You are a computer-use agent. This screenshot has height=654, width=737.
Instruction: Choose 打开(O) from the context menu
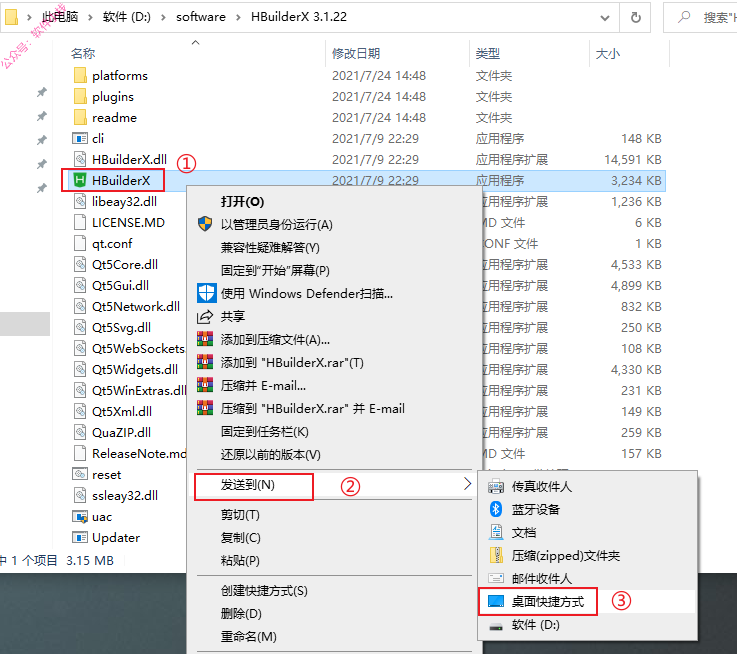(243, 202)
